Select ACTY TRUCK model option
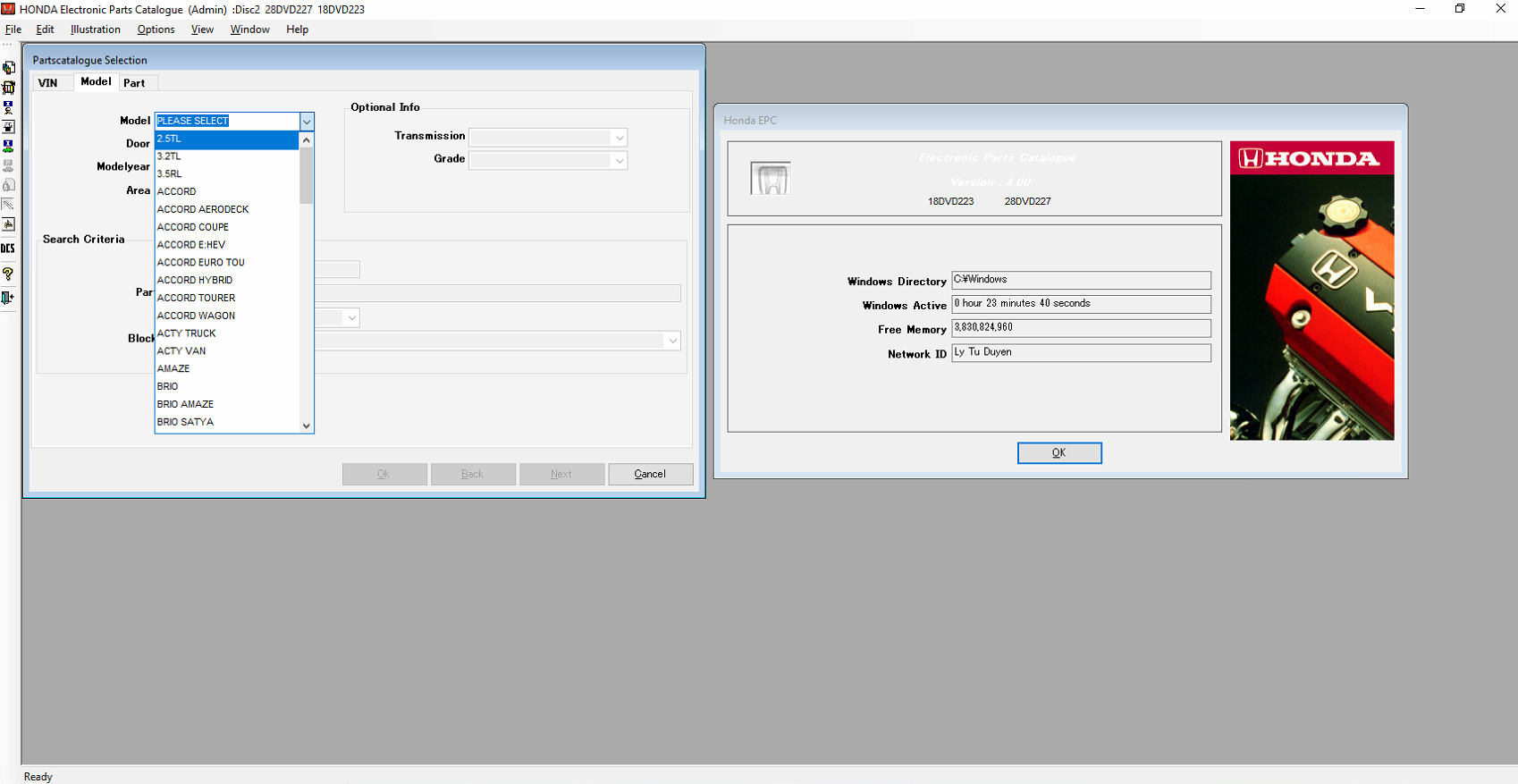 (x=186, y=333)
